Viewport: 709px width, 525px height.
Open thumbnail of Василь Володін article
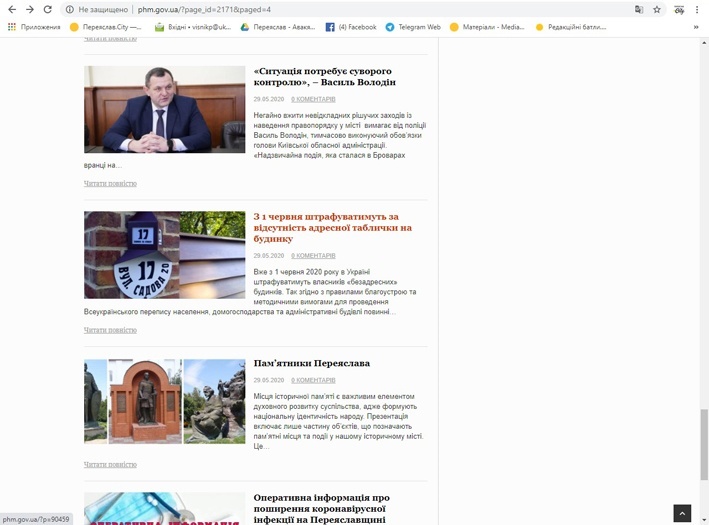coord(165,109)
